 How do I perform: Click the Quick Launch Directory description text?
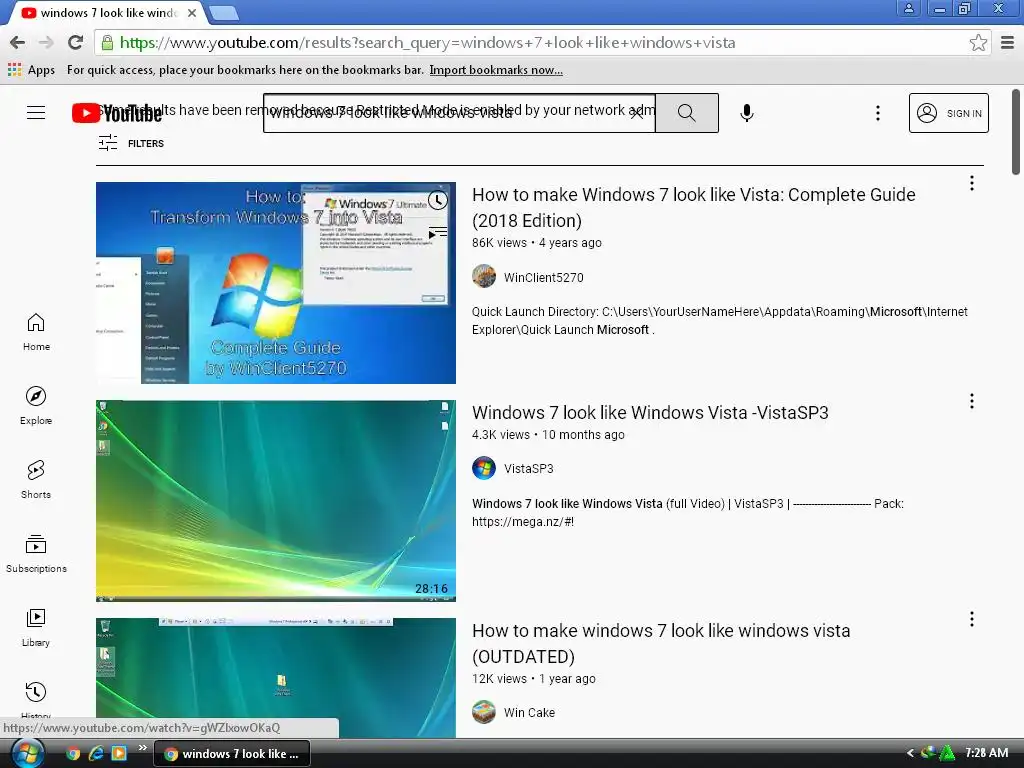[x=720, y=321]
